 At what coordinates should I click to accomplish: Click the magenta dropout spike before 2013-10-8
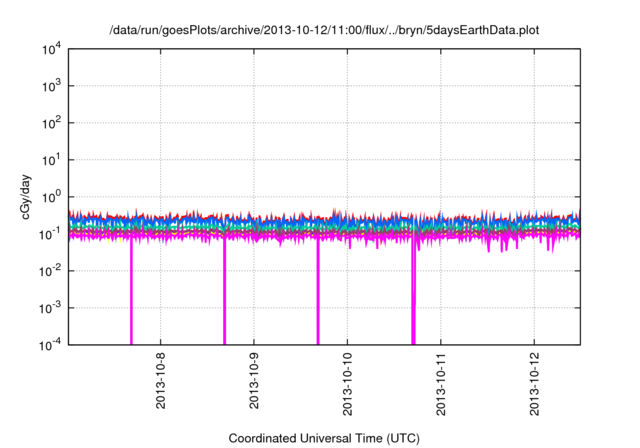click(131, 292)
